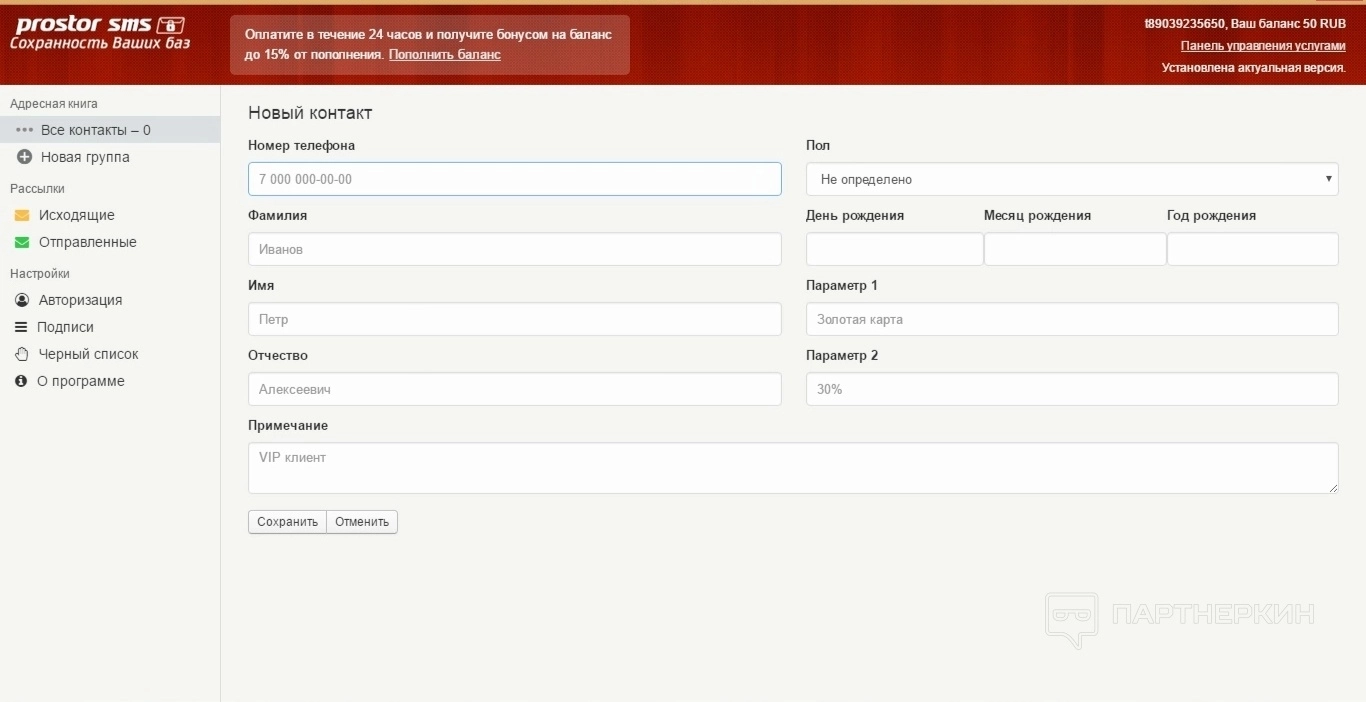The width and height of the screenshot is (1366, 702).
Task: Click Установлена актуальная версия text
Action: point(1254,68)
